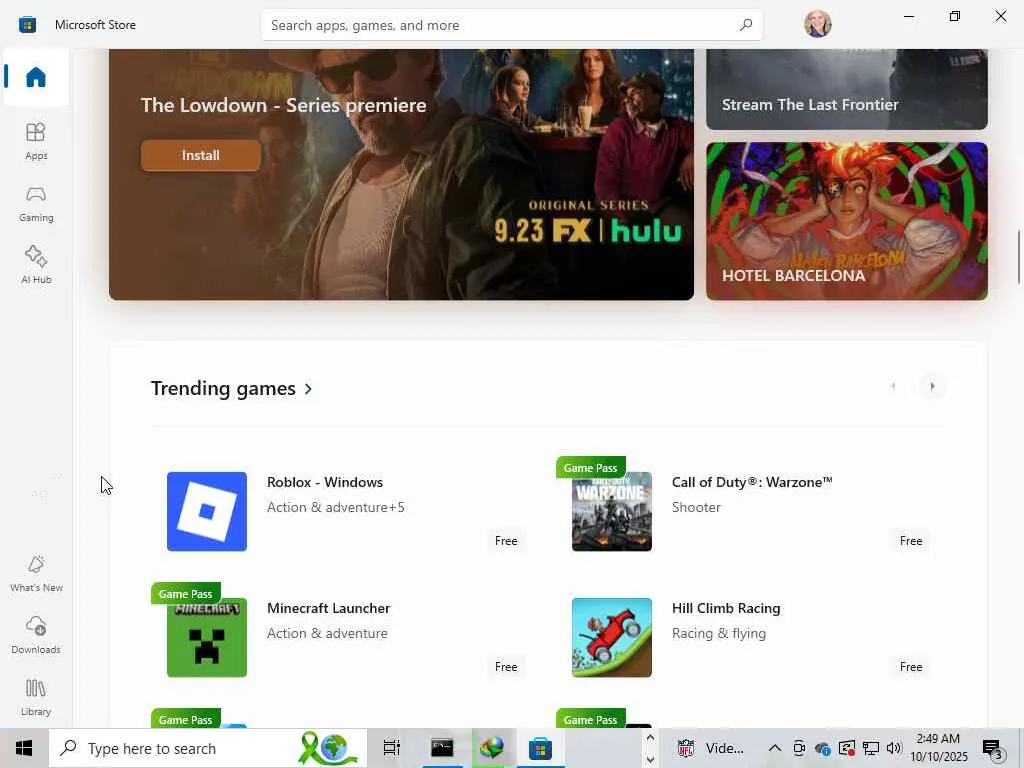
Task: Open the HOTEL BARCELONA card
Action: pos(846,221)
